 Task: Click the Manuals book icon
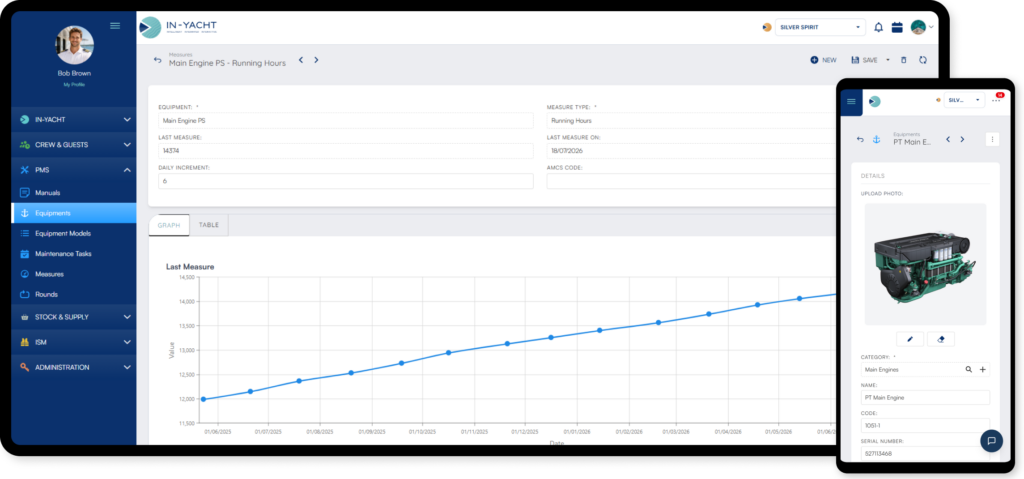click(x=25, y=193)
